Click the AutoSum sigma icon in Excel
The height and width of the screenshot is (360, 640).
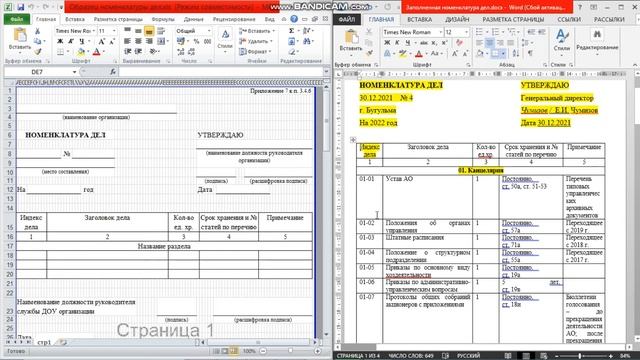(291, 31)
